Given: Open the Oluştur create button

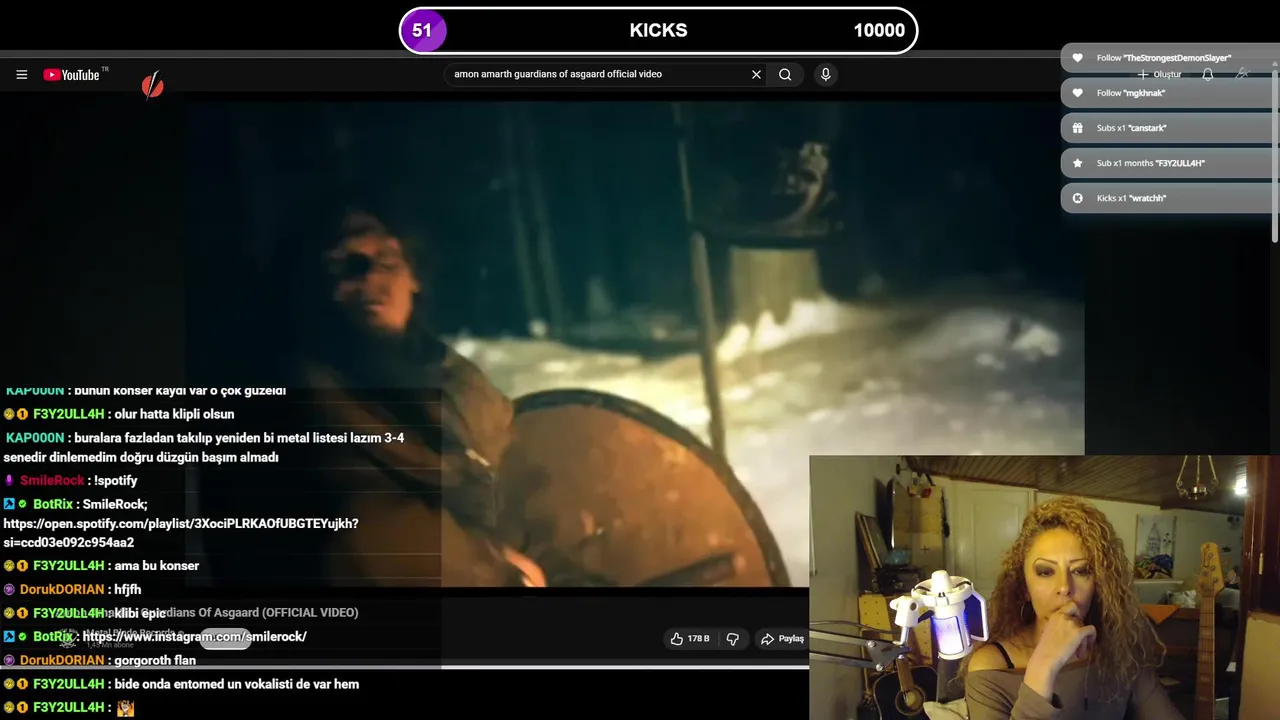Looking at the screenshot, I should pos(1159,75).
